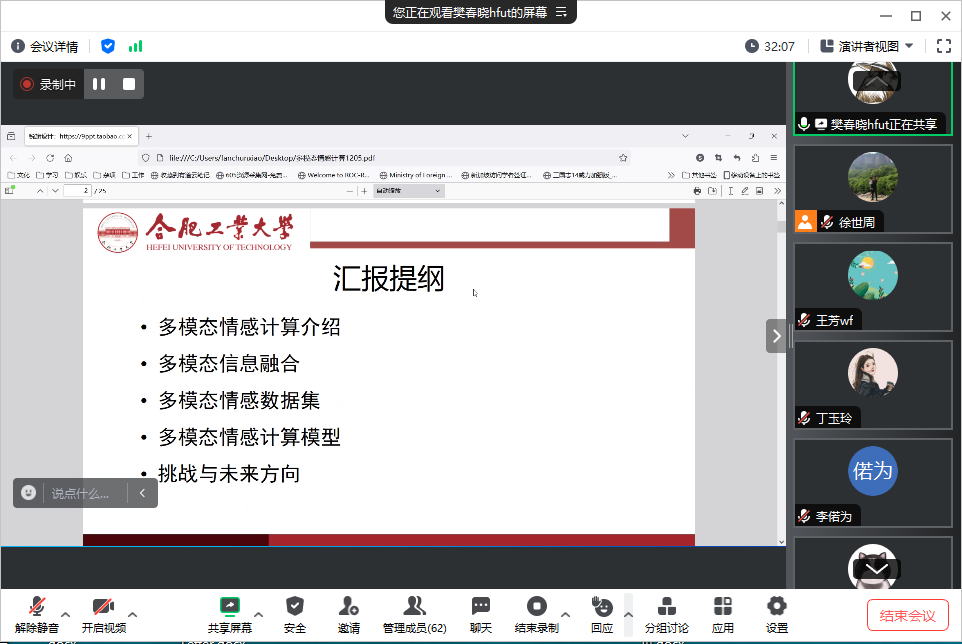Open the 应用 apps icon
This screenshot has height=644, width=962.
point(723,606)
